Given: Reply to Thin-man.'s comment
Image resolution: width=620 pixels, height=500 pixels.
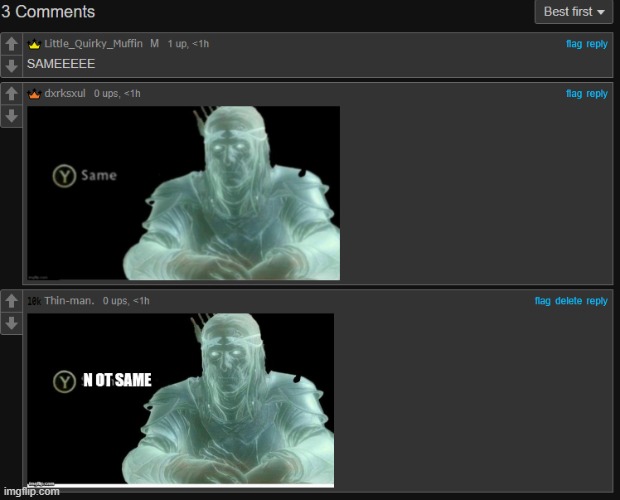Looking at the screenshot, I should point(597,301).
